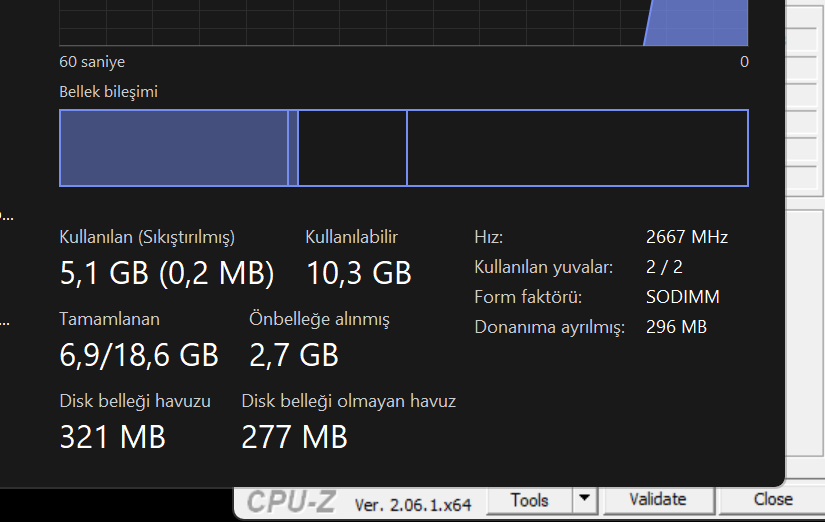Open the dropdown arrow beside Tools
The height and width of the screenshot is (522, 825).
(584, 499)
